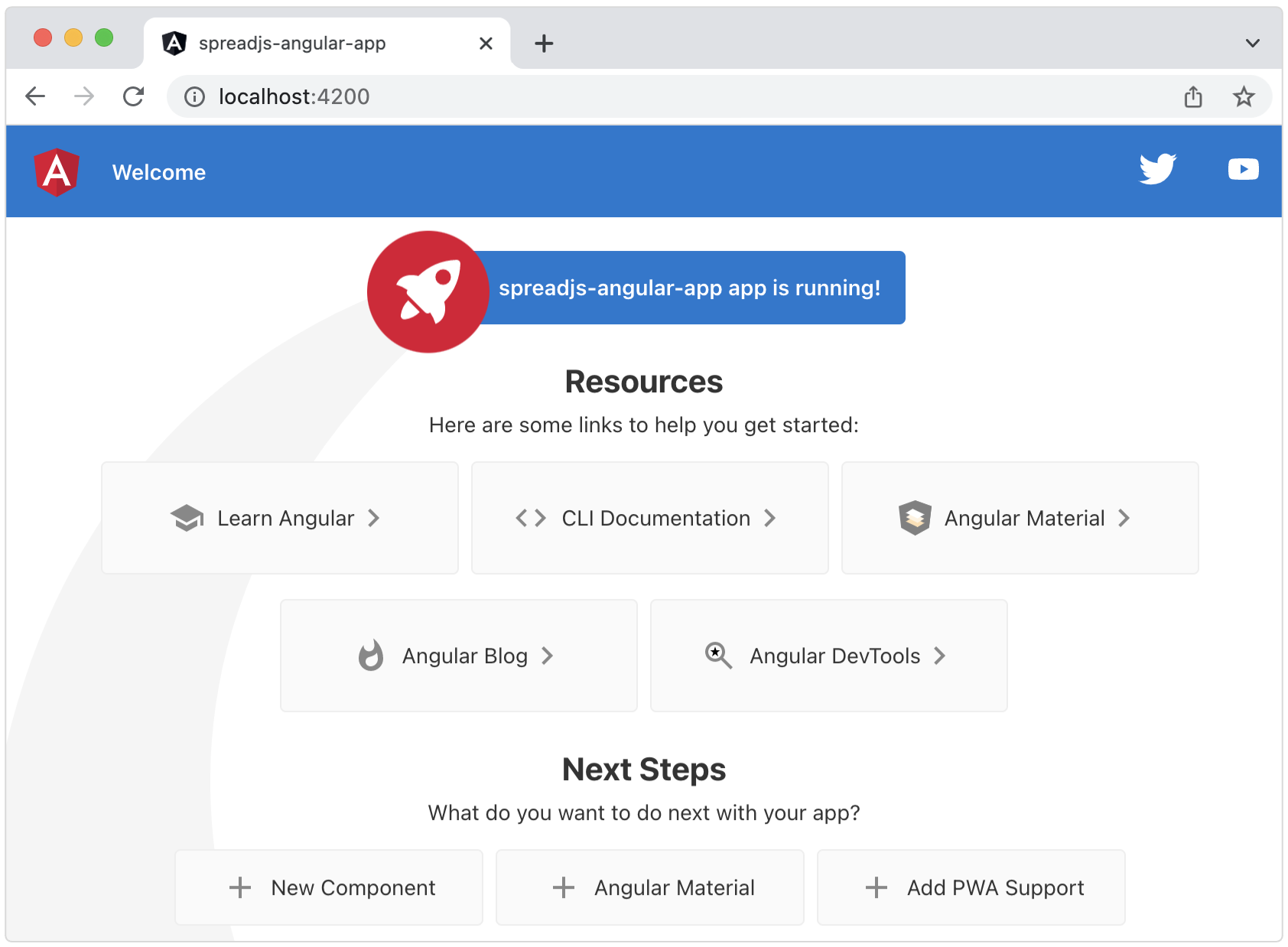This screenshot has height=947, width=1288.
Task: Click the magnifier Angular DevTools icon
Action: coord(718,656)
